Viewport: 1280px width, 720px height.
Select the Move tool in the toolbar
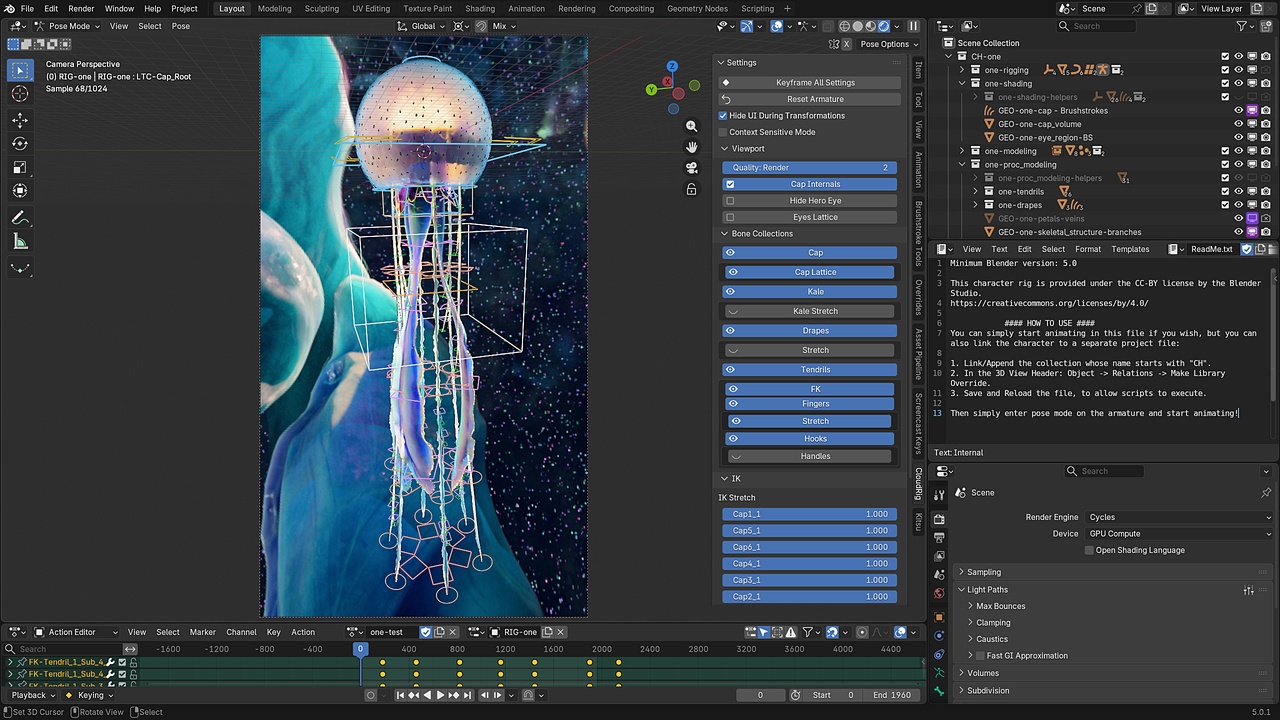point(20,120)
